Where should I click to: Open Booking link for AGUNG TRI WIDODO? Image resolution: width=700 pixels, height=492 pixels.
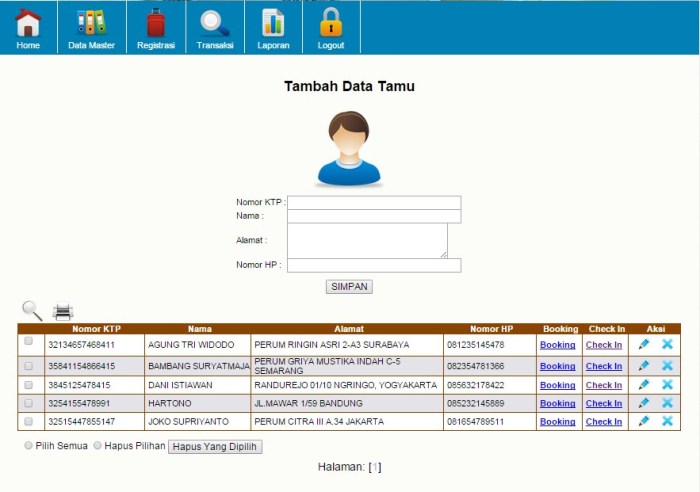pyautogui.click(x=558, y=345)
